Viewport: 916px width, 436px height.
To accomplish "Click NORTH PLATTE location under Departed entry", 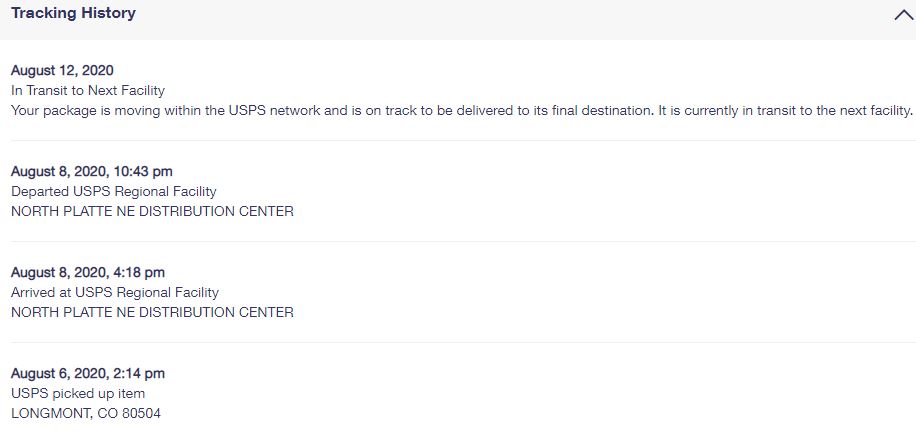I will point(152,211).
